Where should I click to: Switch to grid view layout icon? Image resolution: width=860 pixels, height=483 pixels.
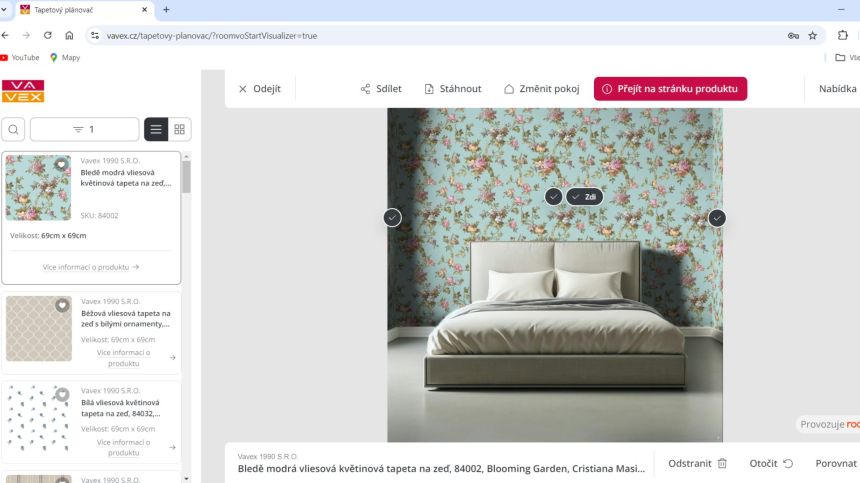click(x=179, y=129)
